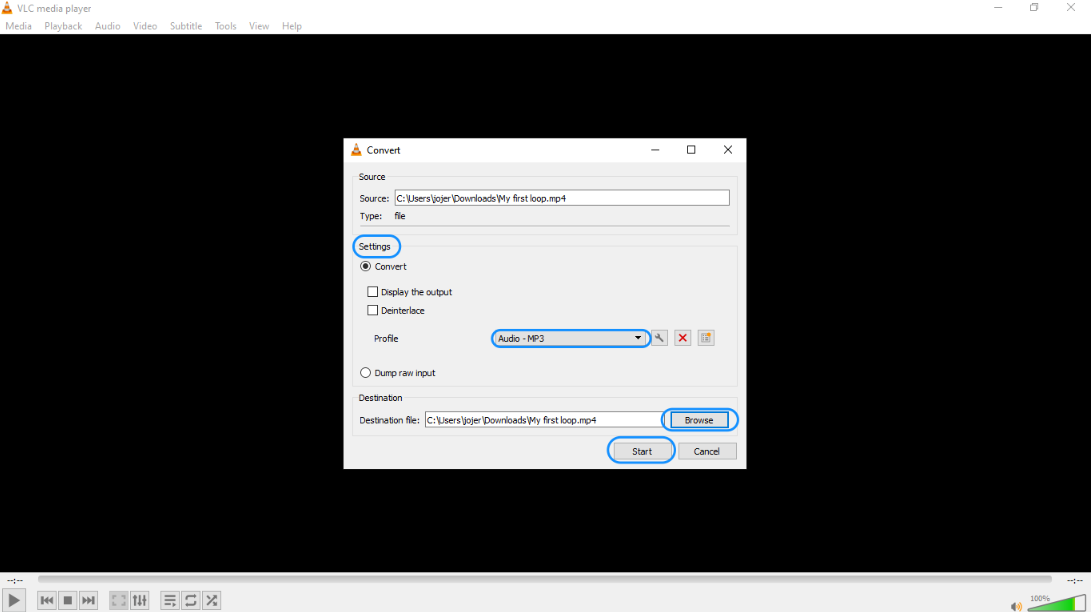Click the remaining time label at right
The image size is (1091, 612).
click(1074, 580)
